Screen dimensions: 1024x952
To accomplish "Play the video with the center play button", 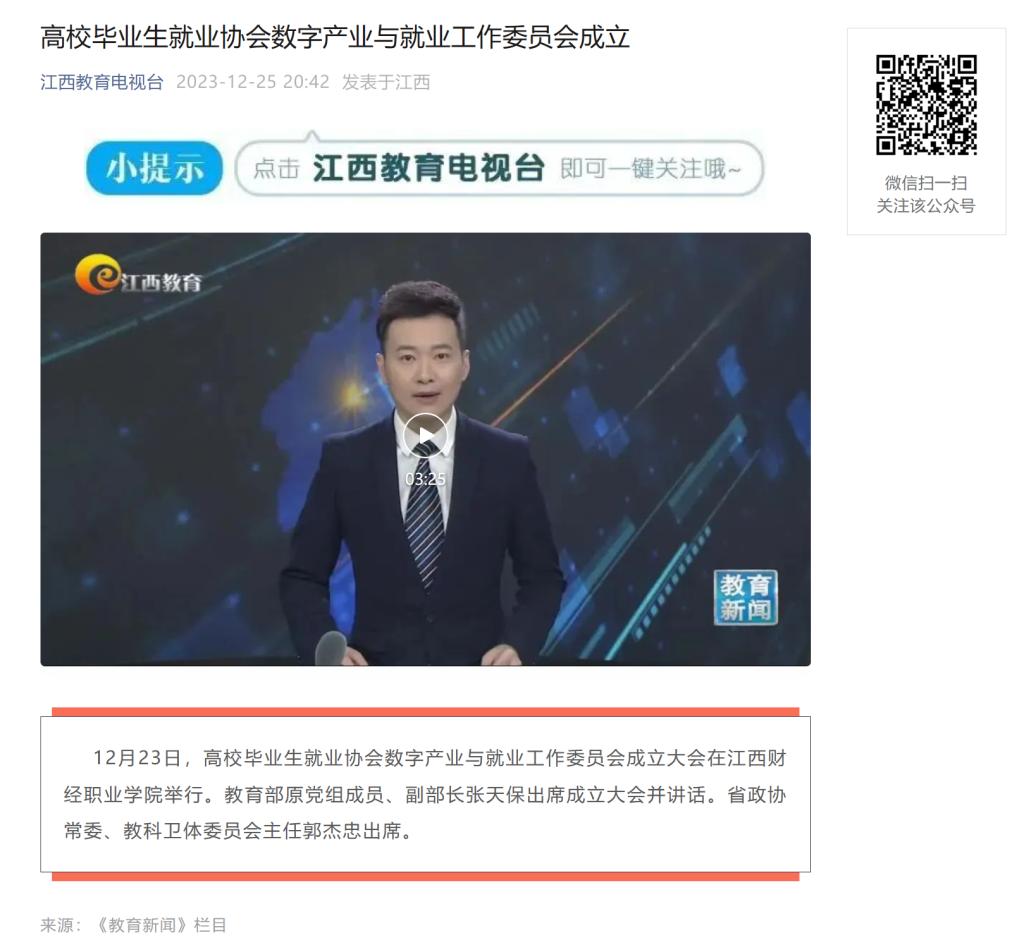I will [x=424, y=436].
